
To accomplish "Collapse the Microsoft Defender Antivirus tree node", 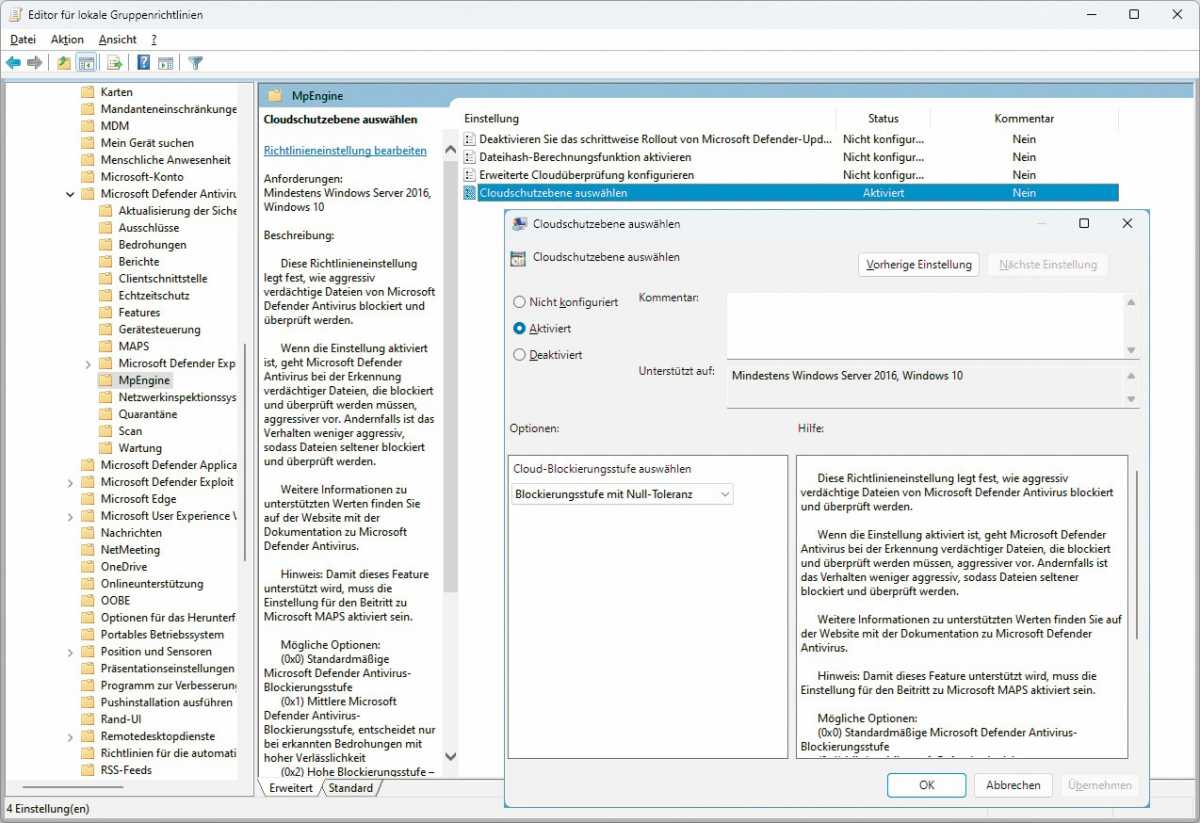I will tap(70, 194).
